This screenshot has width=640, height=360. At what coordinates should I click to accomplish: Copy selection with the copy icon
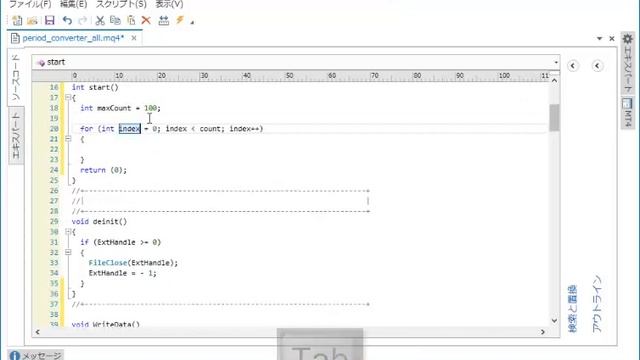pyautogui.click(x=116, y=20)
